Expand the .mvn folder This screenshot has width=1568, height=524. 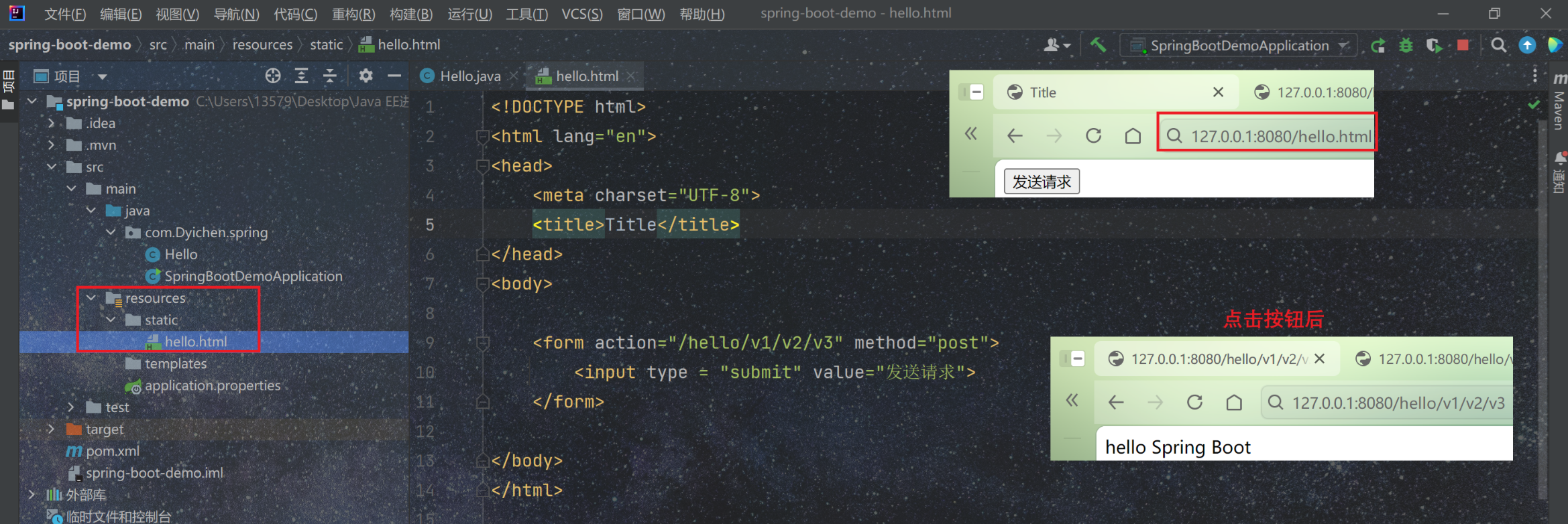point(52,145)
